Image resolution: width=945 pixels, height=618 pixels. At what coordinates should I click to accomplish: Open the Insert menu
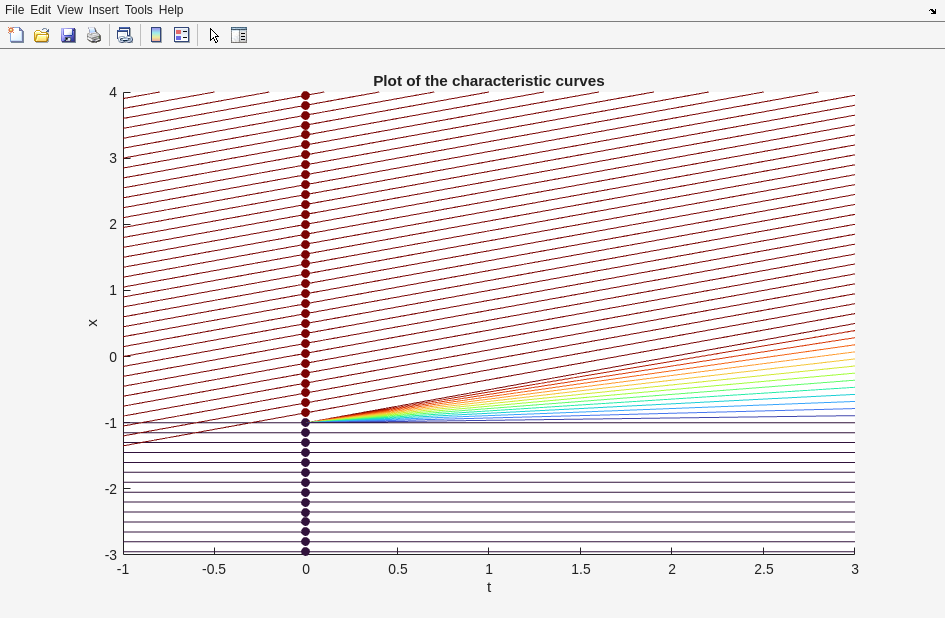tap(103, 10)
